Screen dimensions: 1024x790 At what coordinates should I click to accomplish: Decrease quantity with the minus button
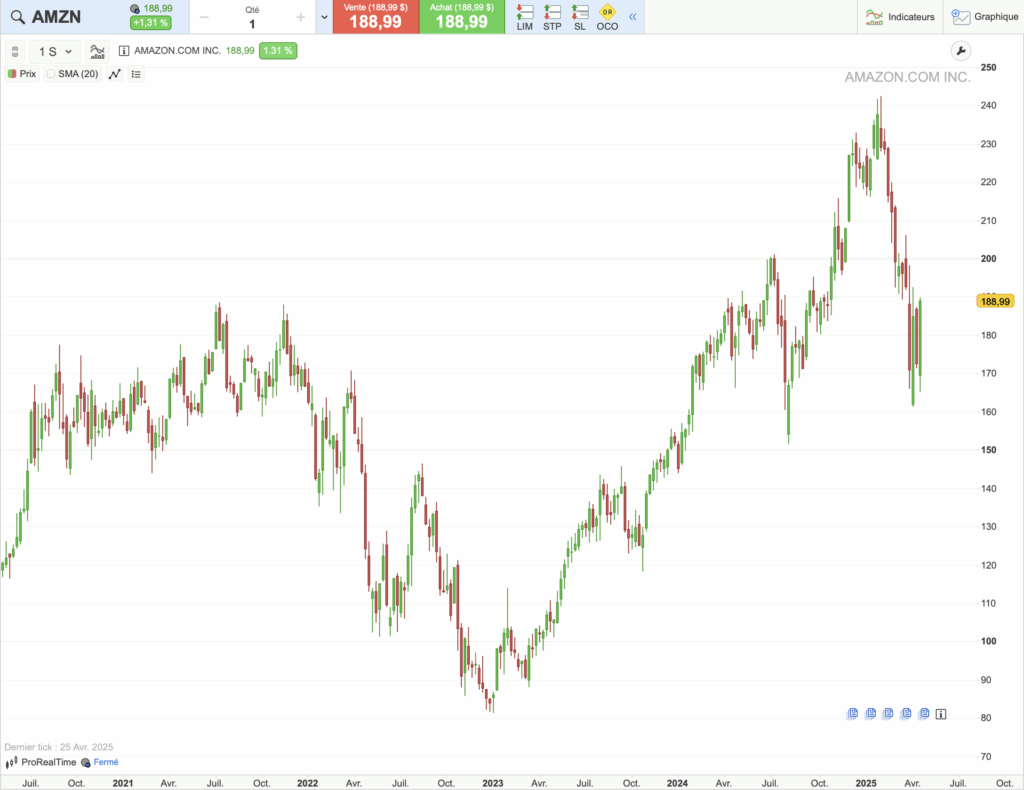pyautogui.click(x=204, y=18)
